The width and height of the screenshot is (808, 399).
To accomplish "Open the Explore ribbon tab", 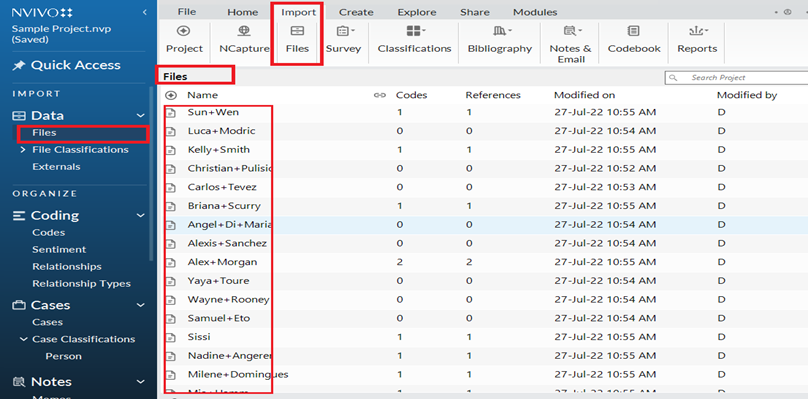I will (x=417, y=12).
